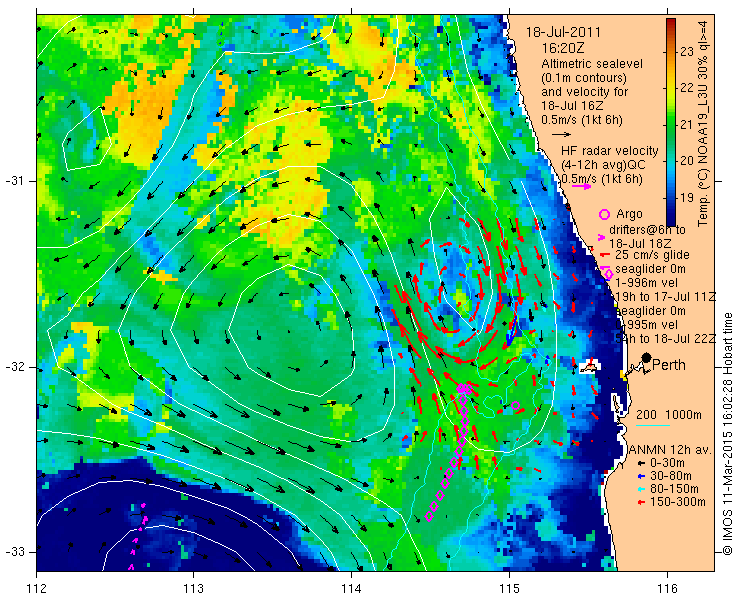The width and height of the screenshot is (740, 600).
Task: Click the 19h to 17-Jul 11Z text
Action: 666,297
